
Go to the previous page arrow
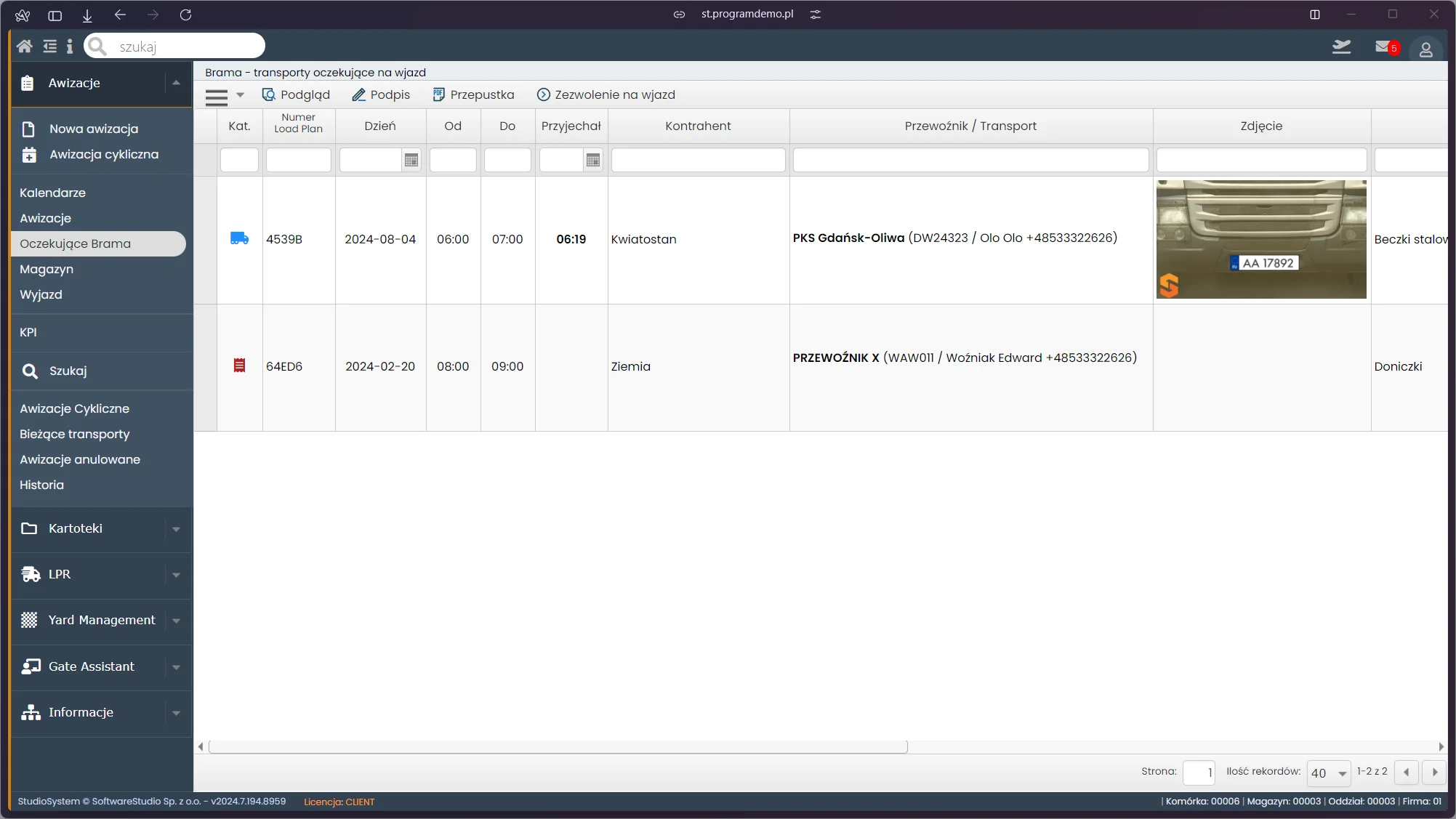pos(1406,772)
